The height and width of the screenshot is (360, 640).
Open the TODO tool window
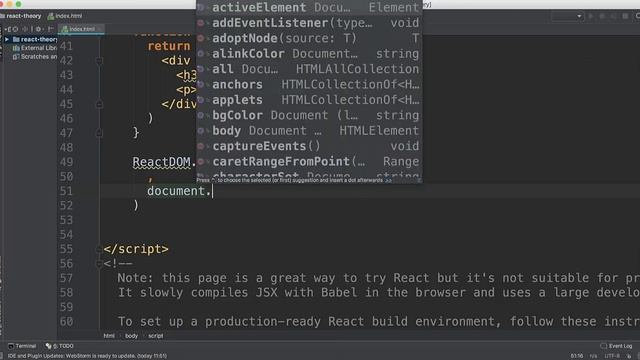coord(60,346)
